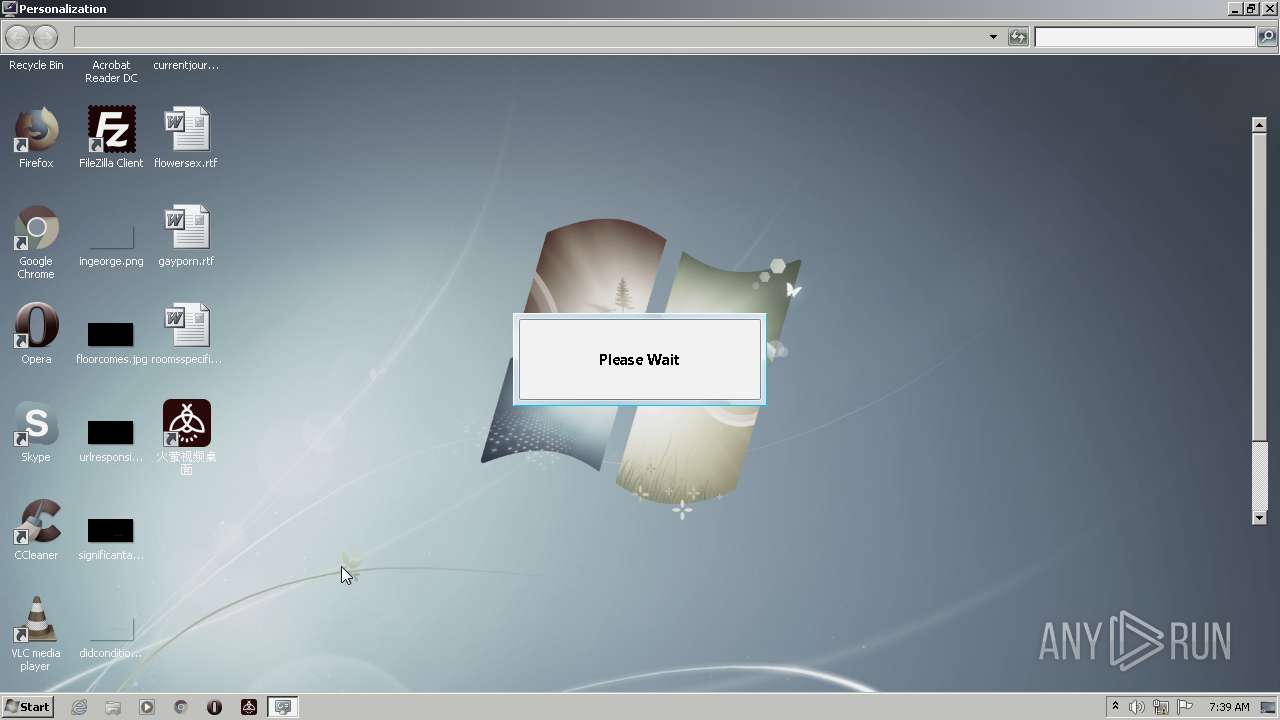This screenshot has height=720, width=1280.
Task: Click the Forward navigation button
Action: 45,37
